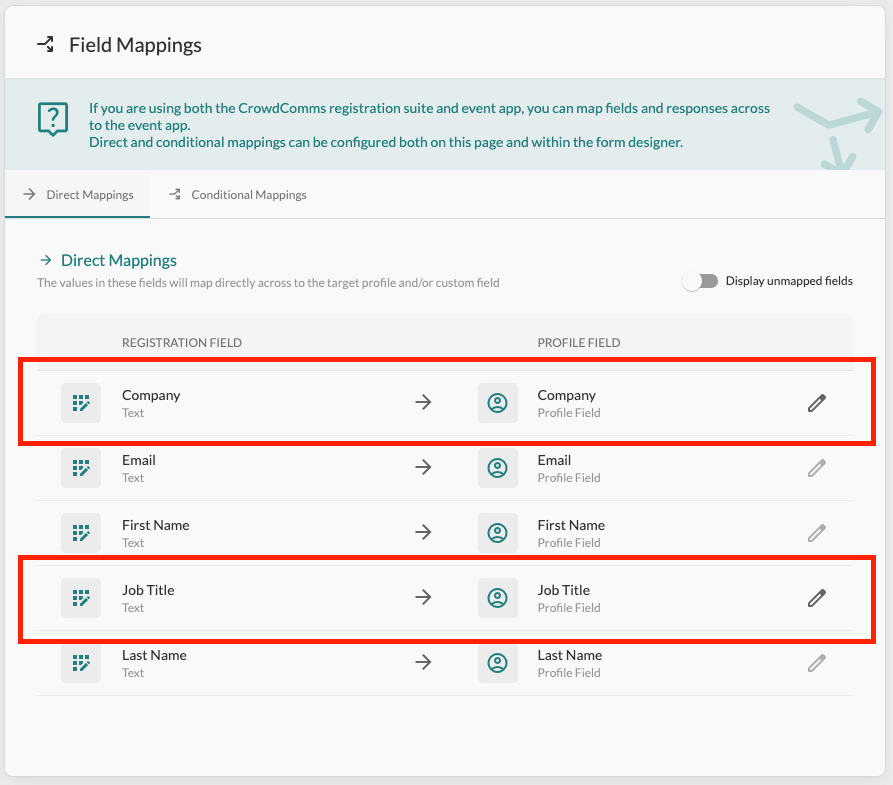The width and height of the screenshot is (893, 785).
Task: Click the Direct Mappings section heading
Action: [x=118, y=260]
